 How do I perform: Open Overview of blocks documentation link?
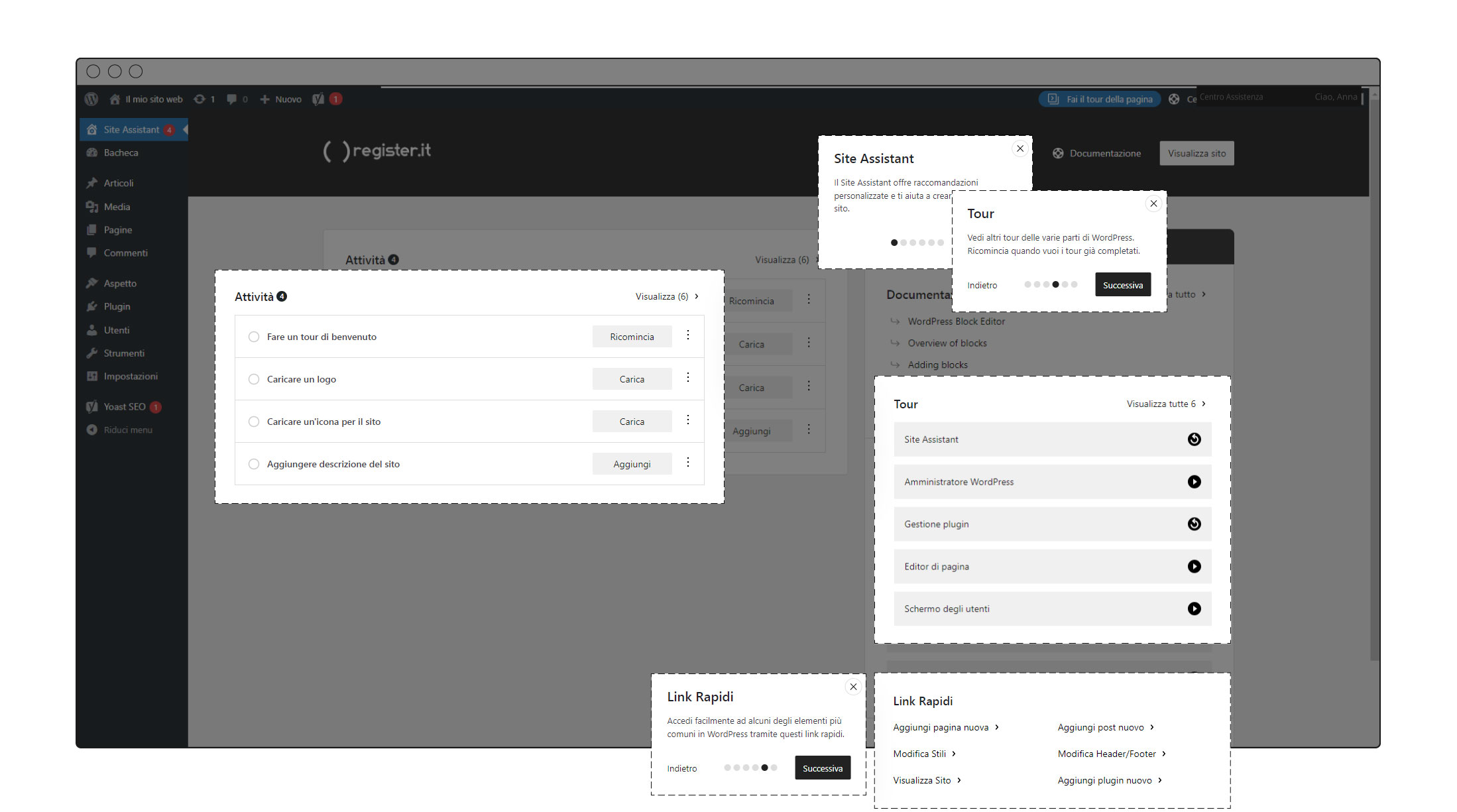pos(947,343)
